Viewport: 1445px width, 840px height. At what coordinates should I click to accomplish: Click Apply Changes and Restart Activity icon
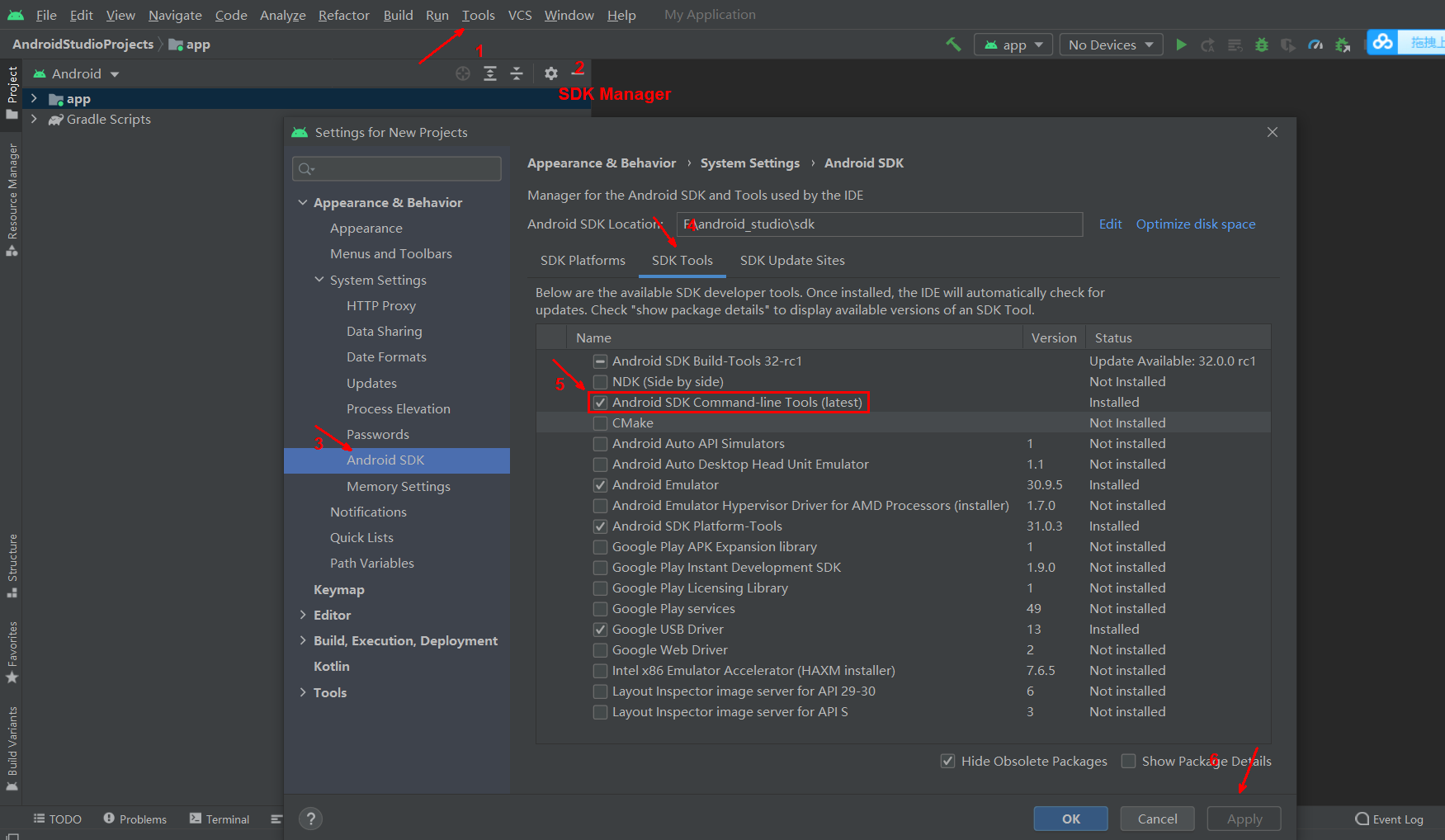[x=1208, y=45]
